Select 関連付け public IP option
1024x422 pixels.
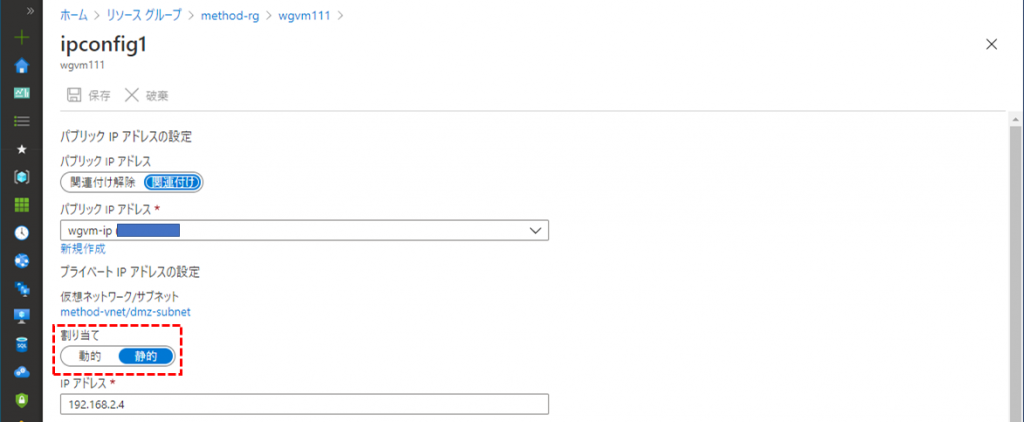tap(173, 183)
